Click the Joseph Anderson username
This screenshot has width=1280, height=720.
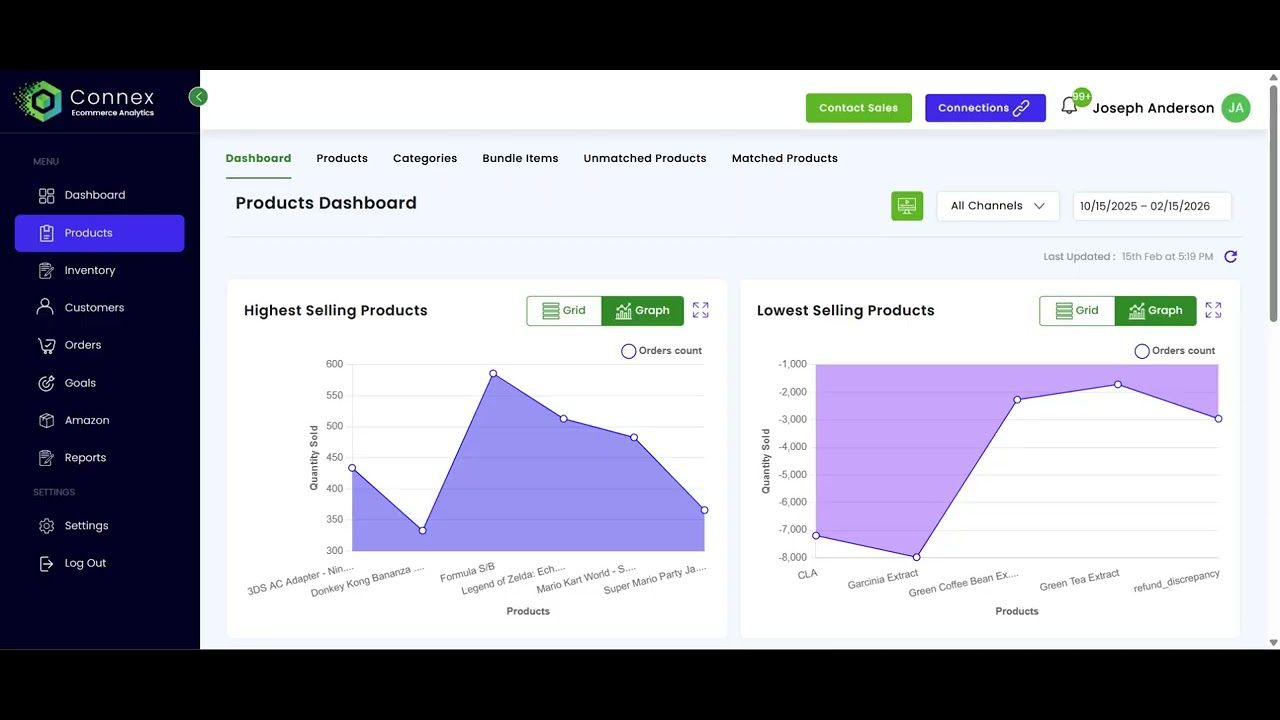(x=1153, y=108)
